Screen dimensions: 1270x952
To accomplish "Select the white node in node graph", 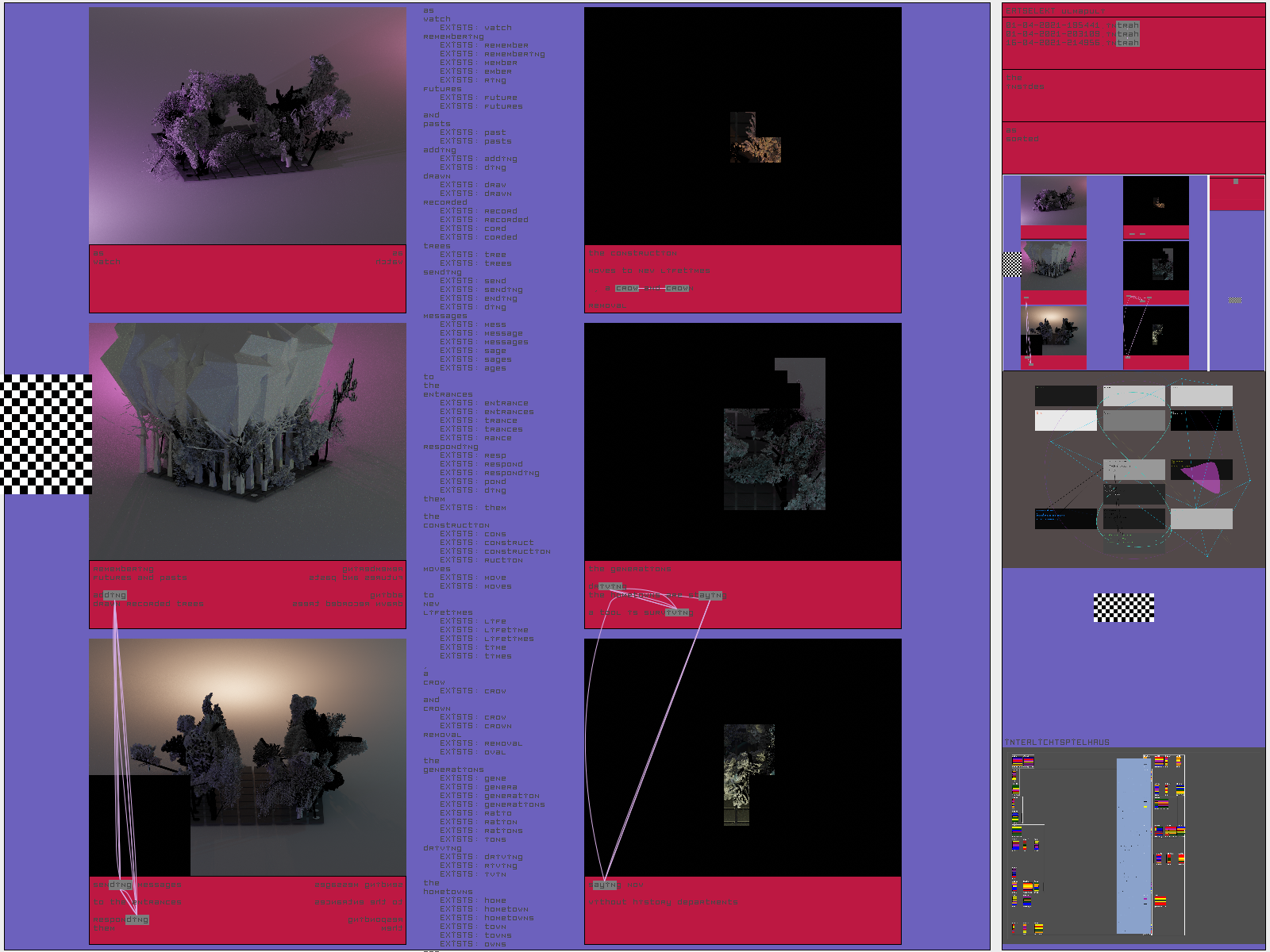I will (1065, 420).
